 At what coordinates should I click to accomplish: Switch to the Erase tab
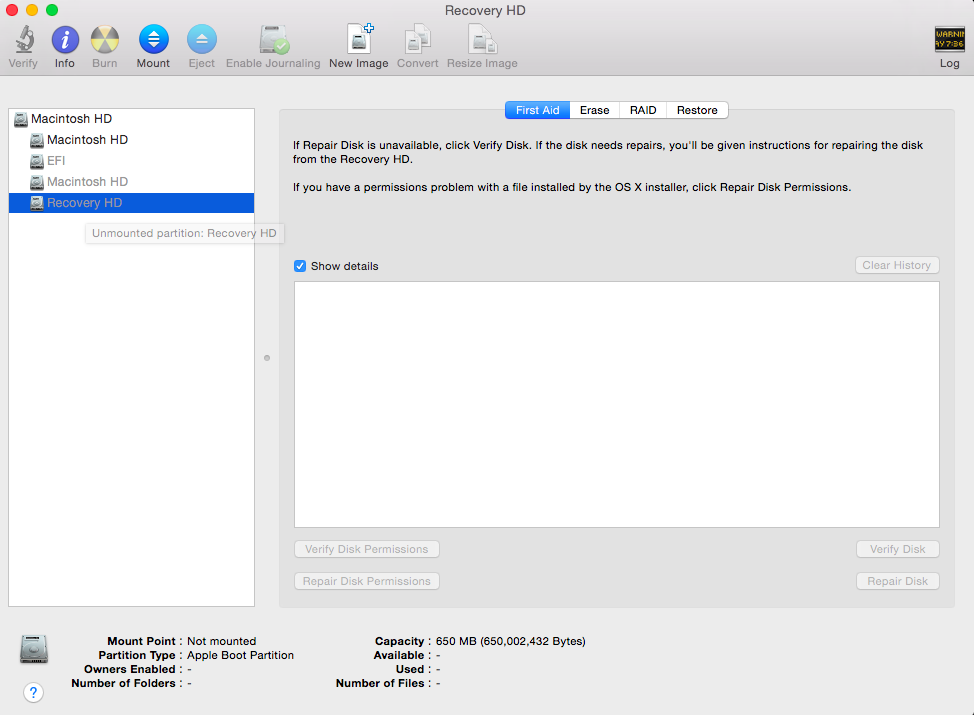(594, 110)
